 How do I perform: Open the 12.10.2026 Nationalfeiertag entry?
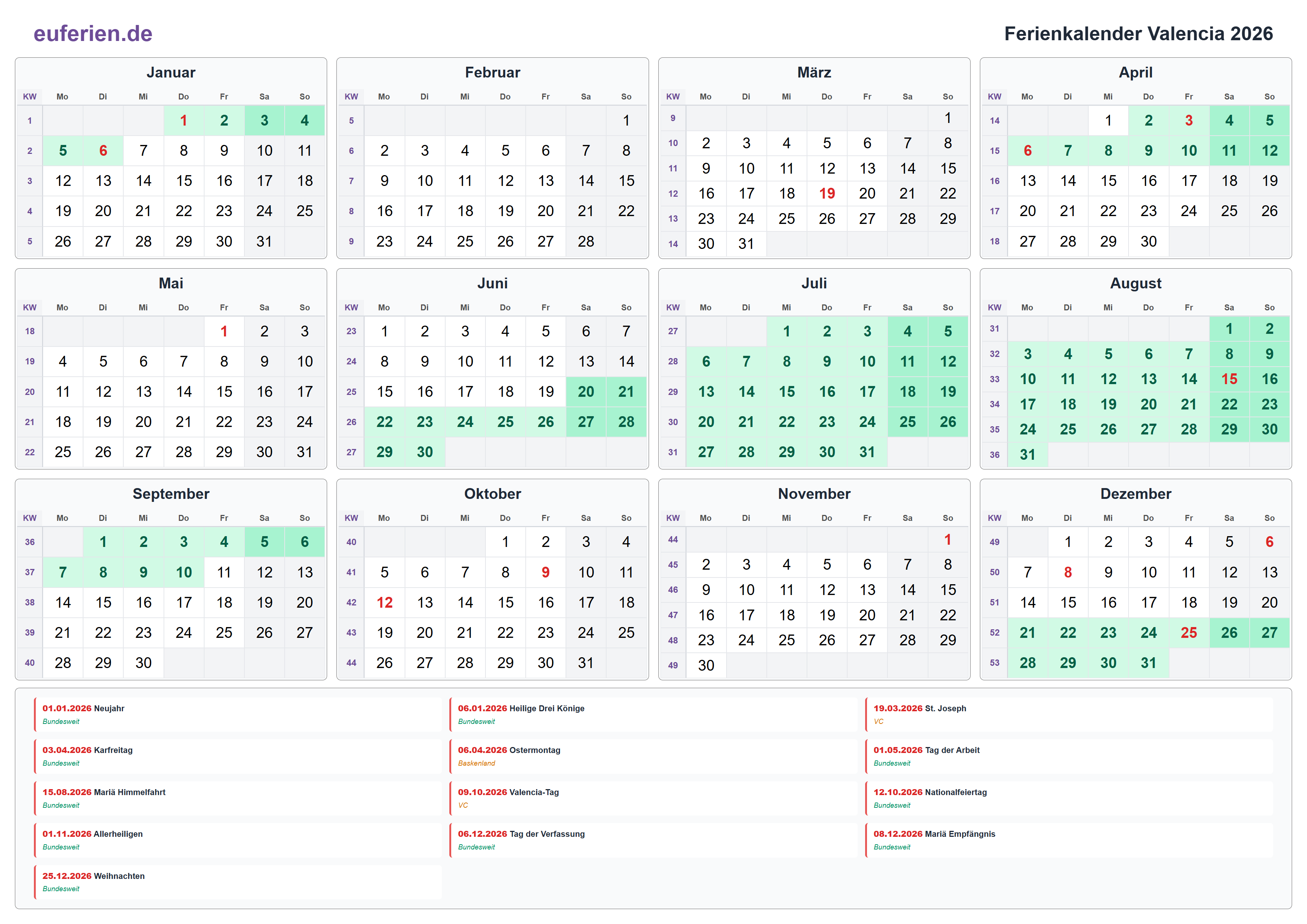[x=1069, y=798]
